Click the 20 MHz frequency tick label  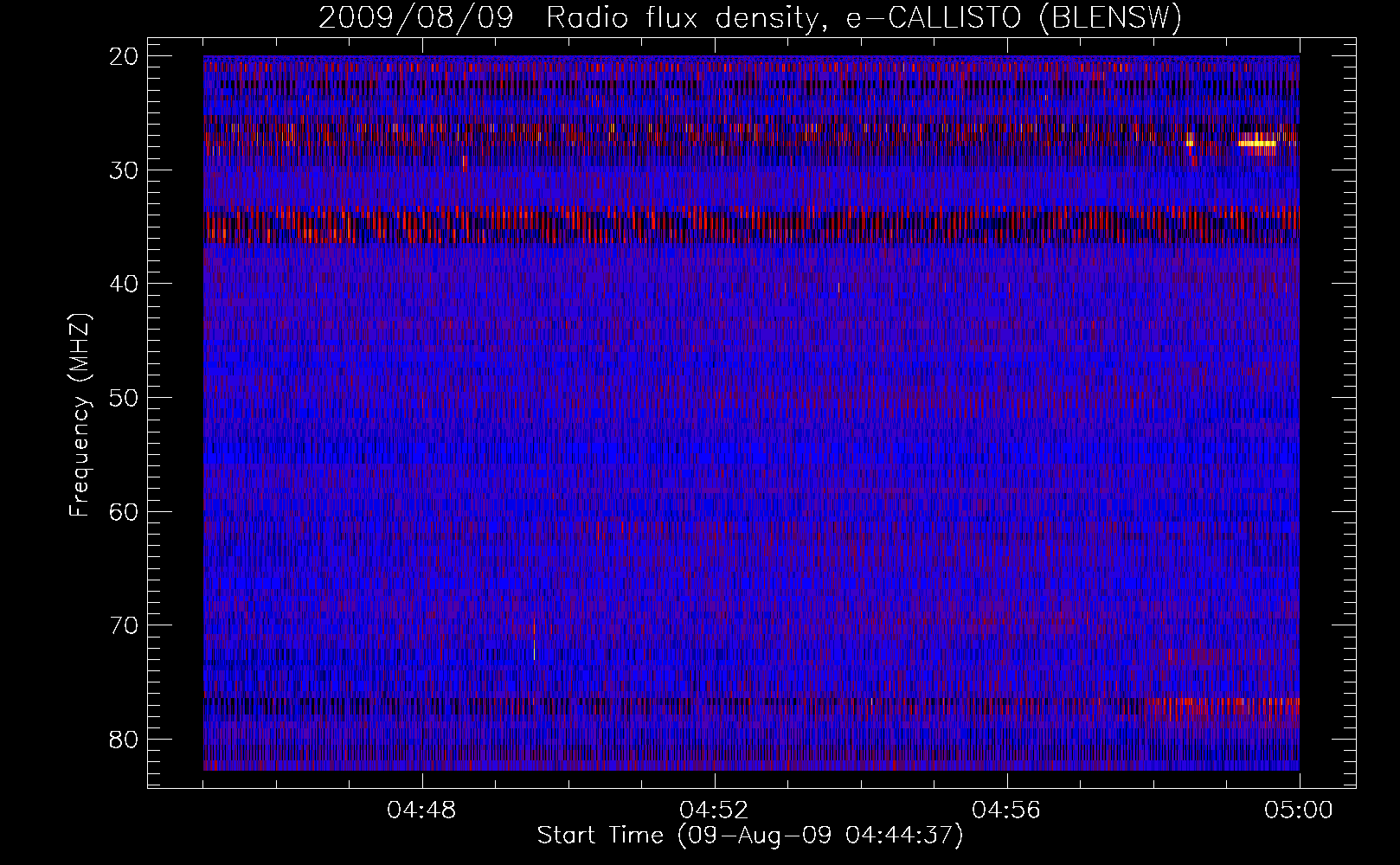pos(125,56)
